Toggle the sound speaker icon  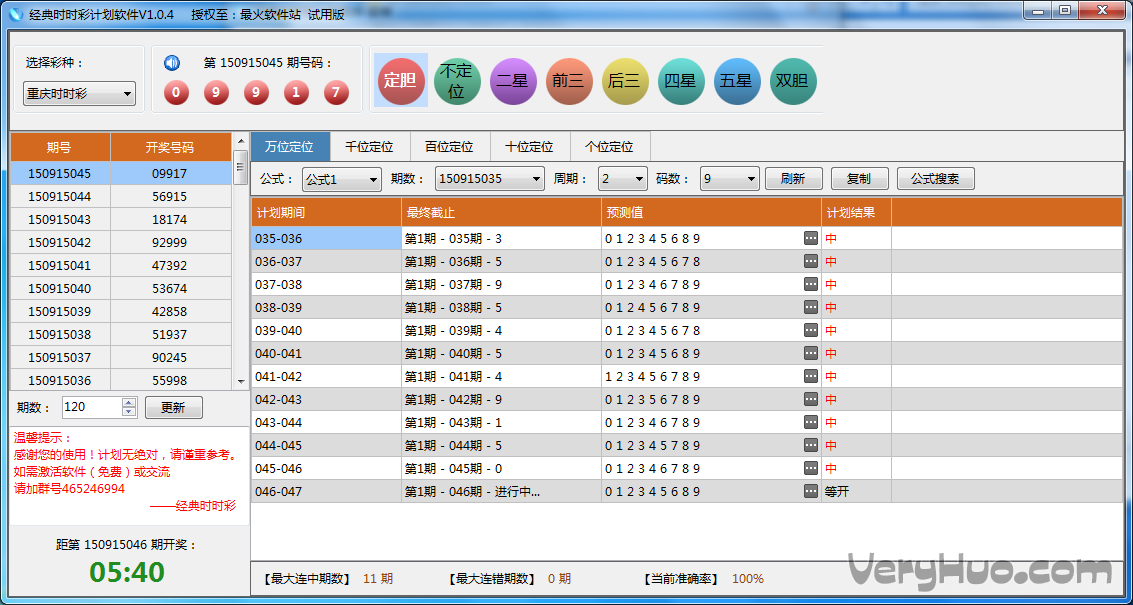point(172,62)
